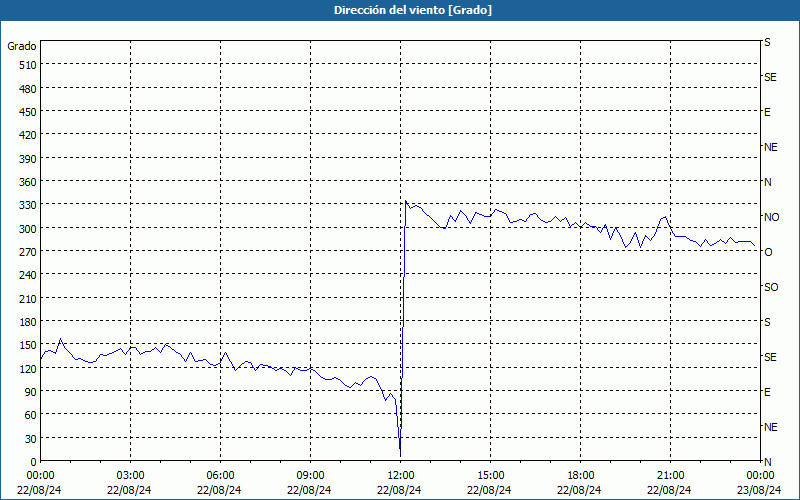Pick the 21:00 time axis label
The image size is (800, 500).
click(x=670, y=476)
